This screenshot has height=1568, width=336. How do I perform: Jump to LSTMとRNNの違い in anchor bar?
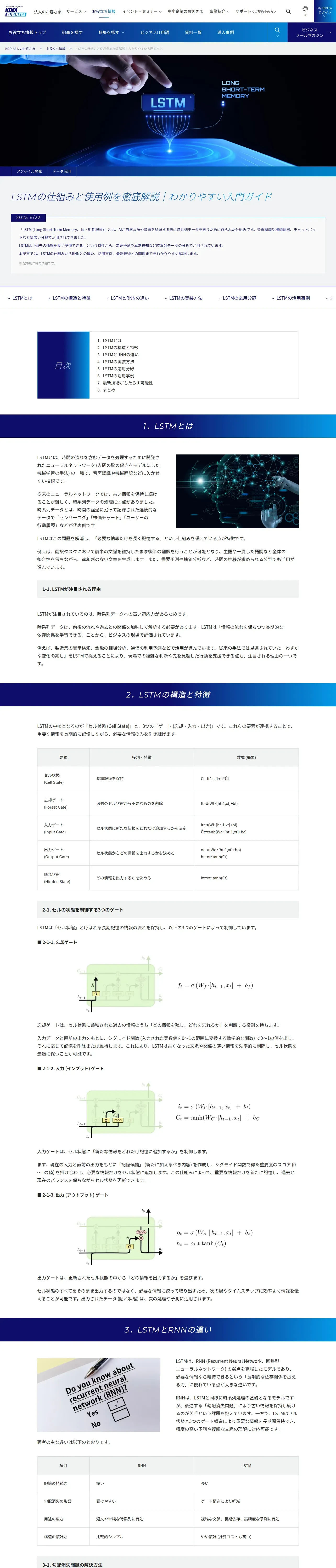click(127, 298)
